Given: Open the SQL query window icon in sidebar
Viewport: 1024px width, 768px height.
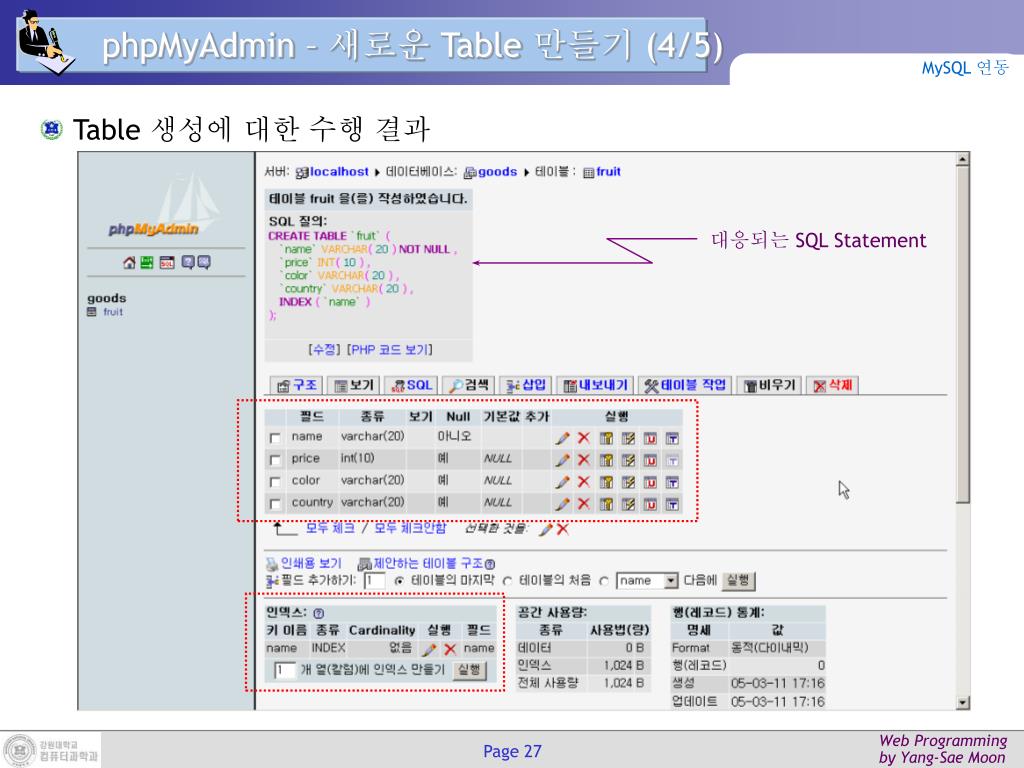Looking at the screenshot, I should pyautogui.click(x=167, y=263).
